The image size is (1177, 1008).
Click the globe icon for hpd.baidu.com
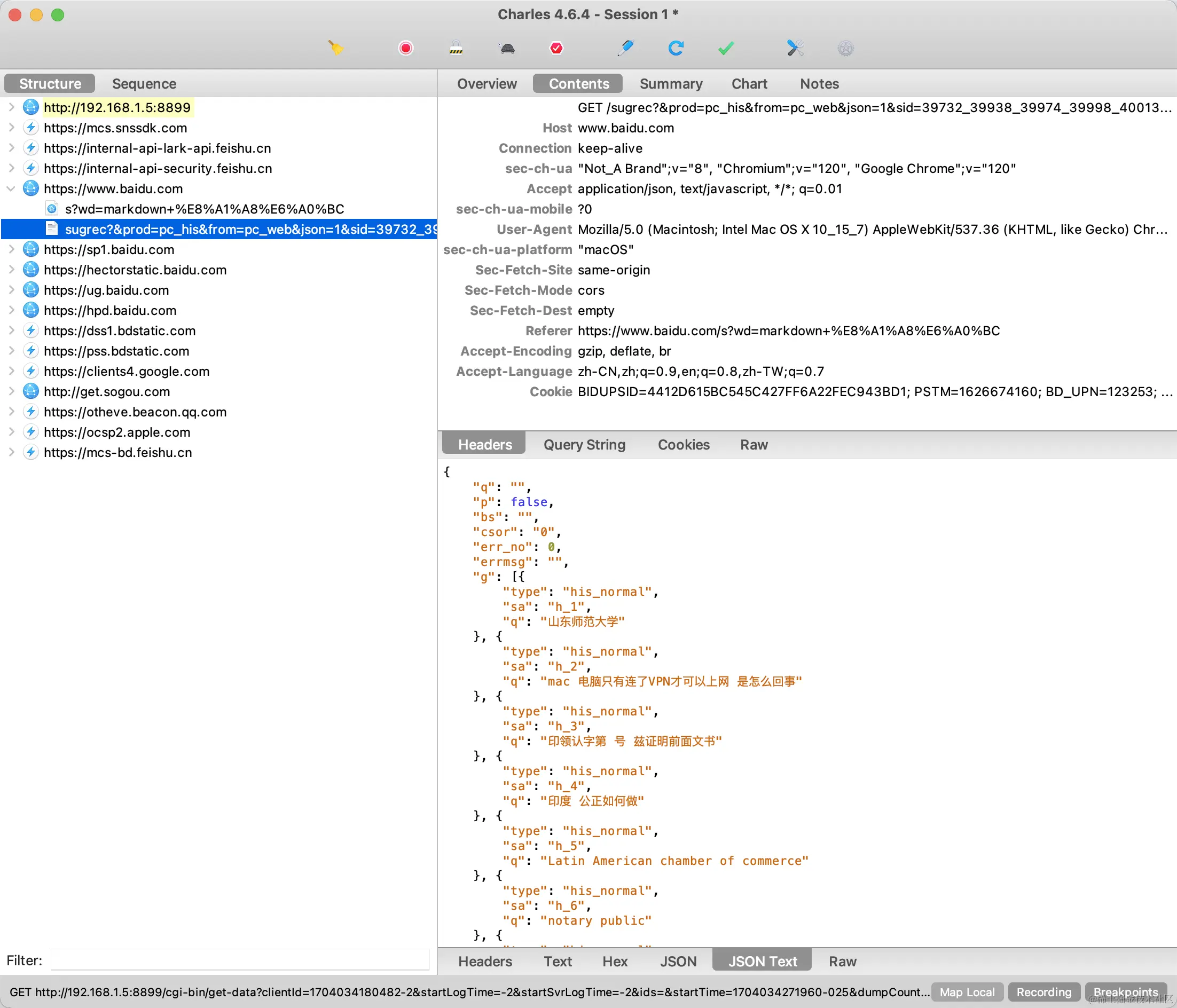point(30,310)
